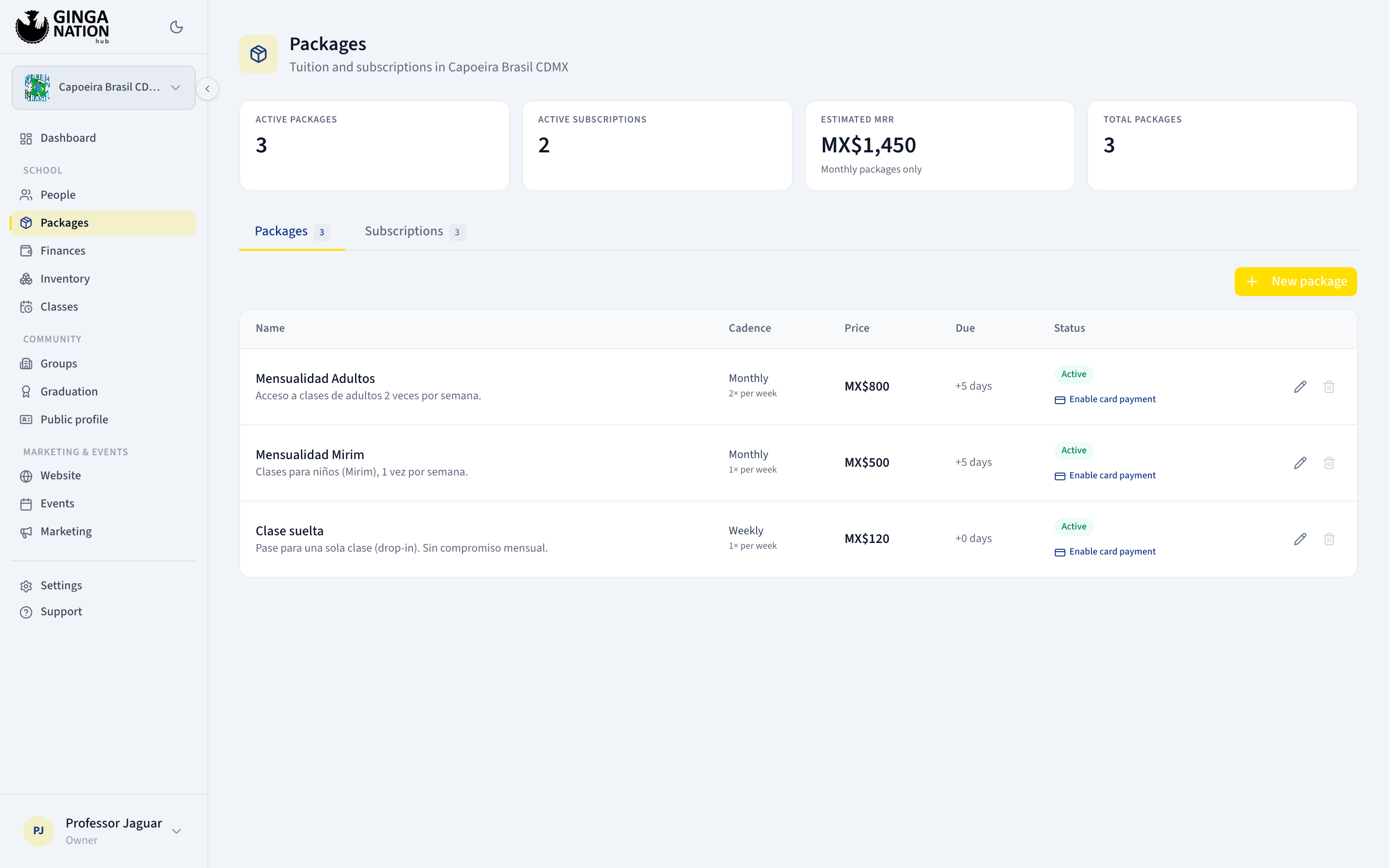Viewport: 1389px width, 868px height.
Task: Click the Cadence column header
Action: 749,328
